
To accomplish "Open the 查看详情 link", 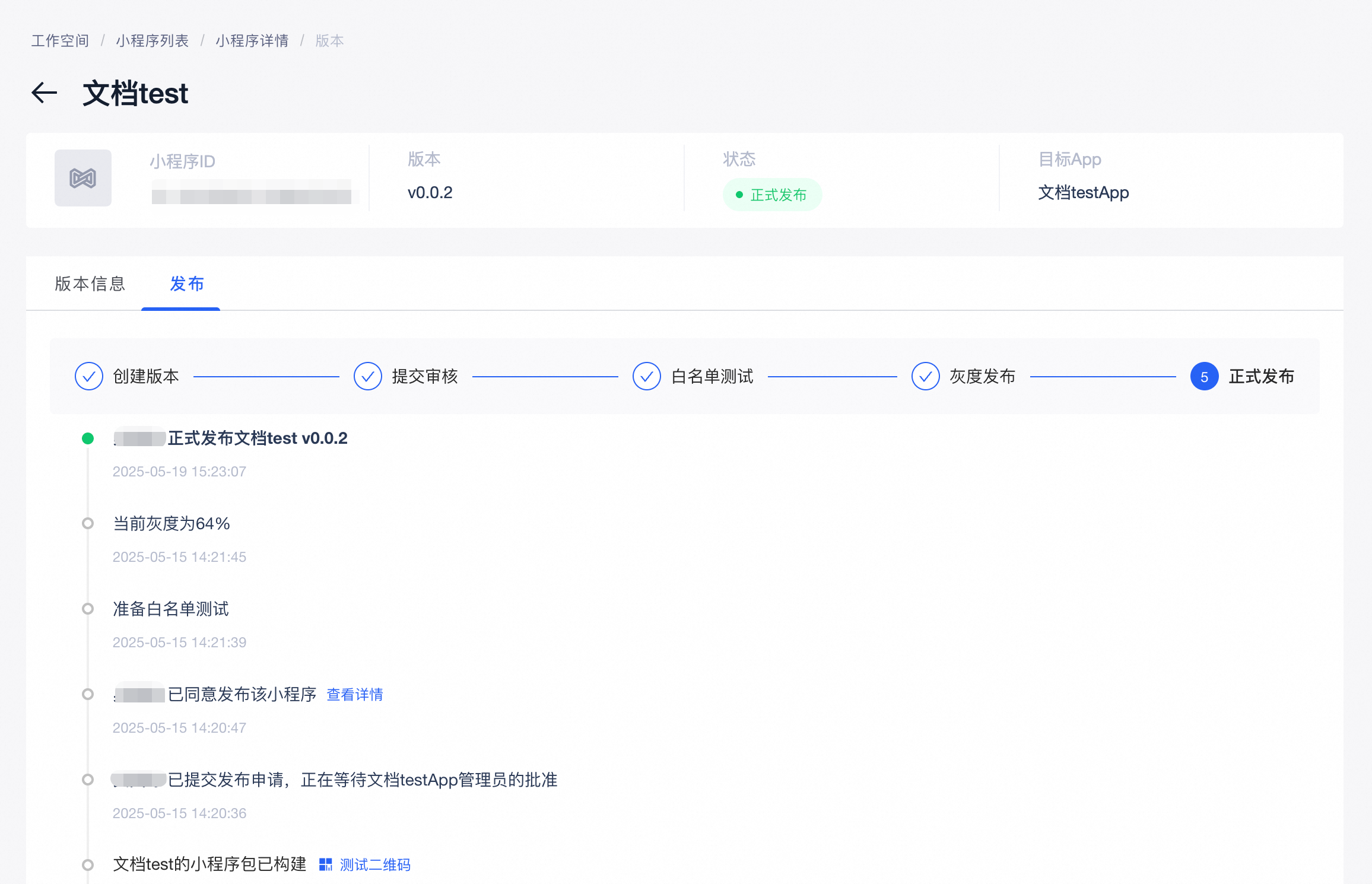I will point(355,694).
